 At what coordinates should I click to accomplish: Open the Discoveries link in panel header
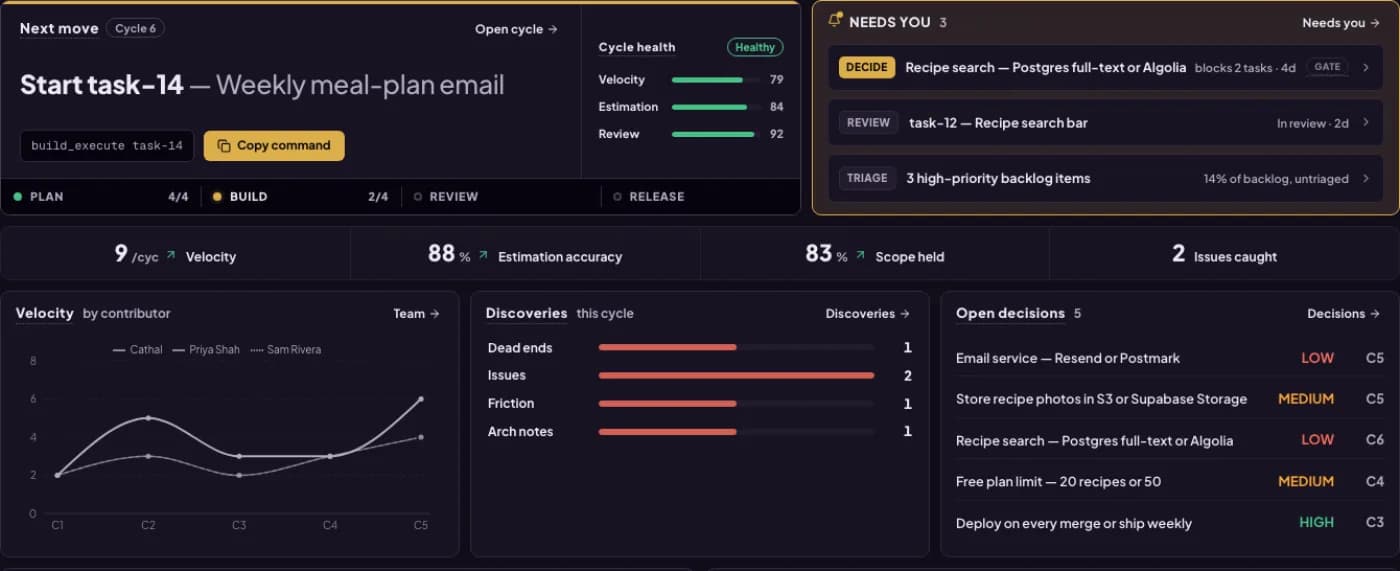[867, 314]
